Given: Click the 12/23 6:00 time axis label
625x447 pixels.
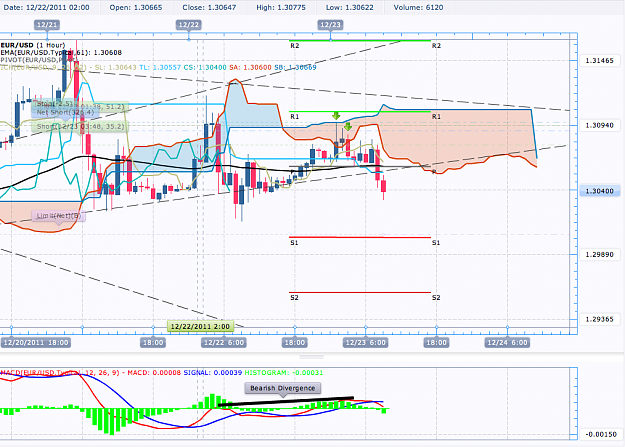Looking at the screenshot, I should tap(366, 343).
